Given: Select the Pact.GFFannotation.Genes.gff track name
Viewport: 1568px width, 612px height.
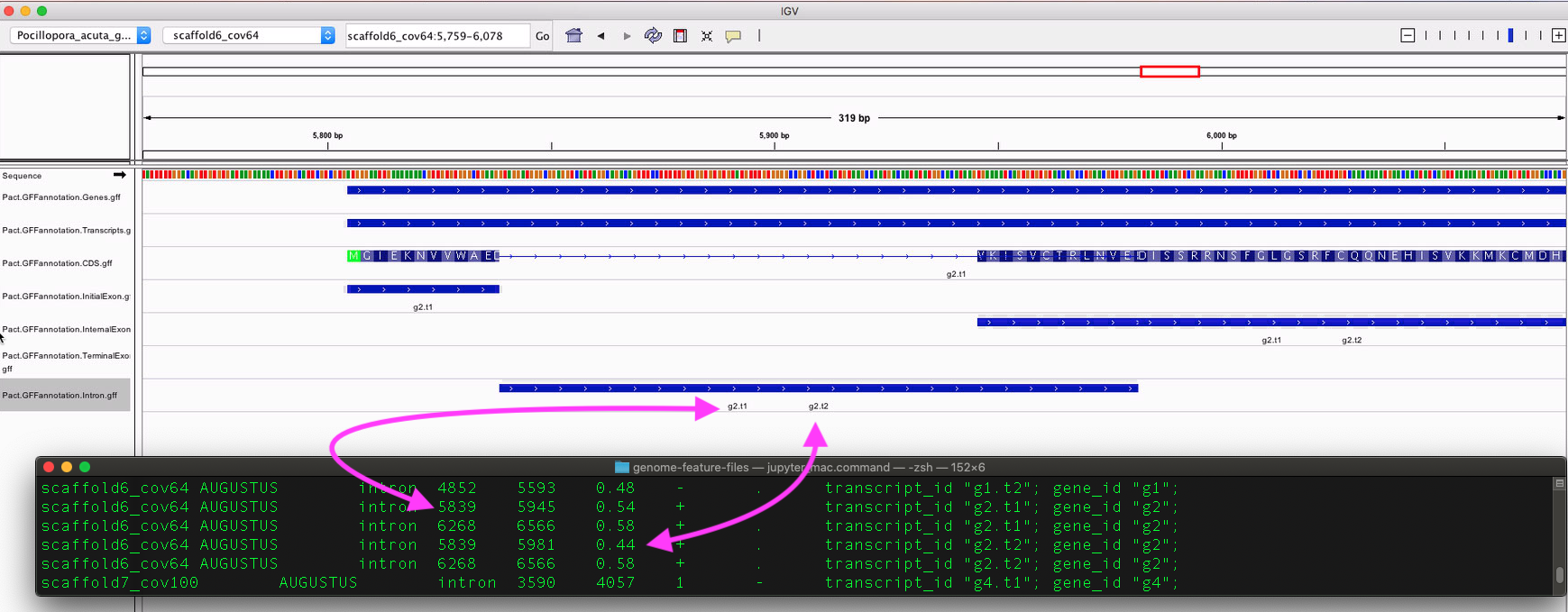Looking at the screenshot, I should (61, 196).
